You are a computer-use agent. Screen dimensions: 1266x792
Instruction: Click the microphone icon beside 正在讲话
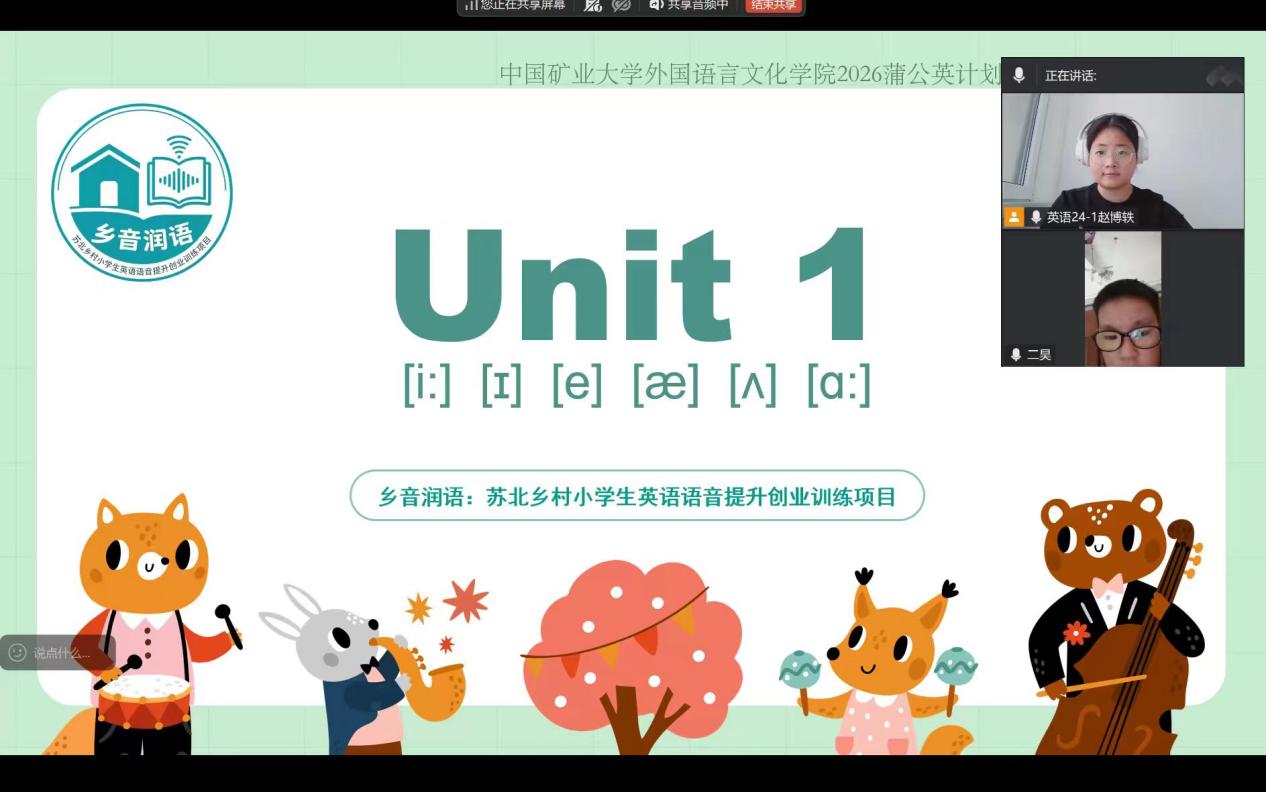[x=1019, y=75]
